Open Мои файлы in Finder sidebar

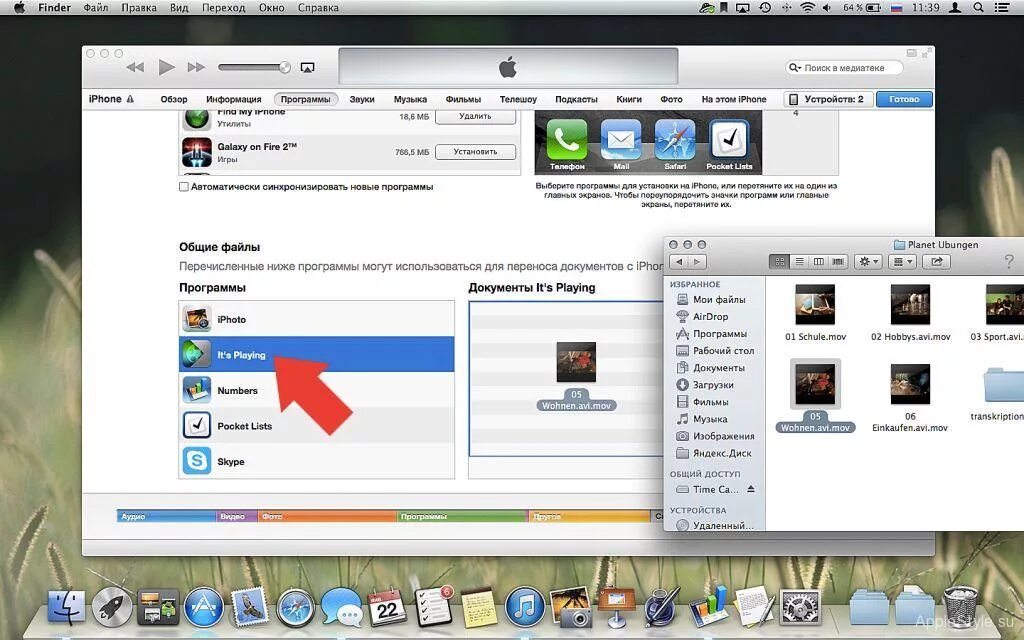tap(712, 299)
